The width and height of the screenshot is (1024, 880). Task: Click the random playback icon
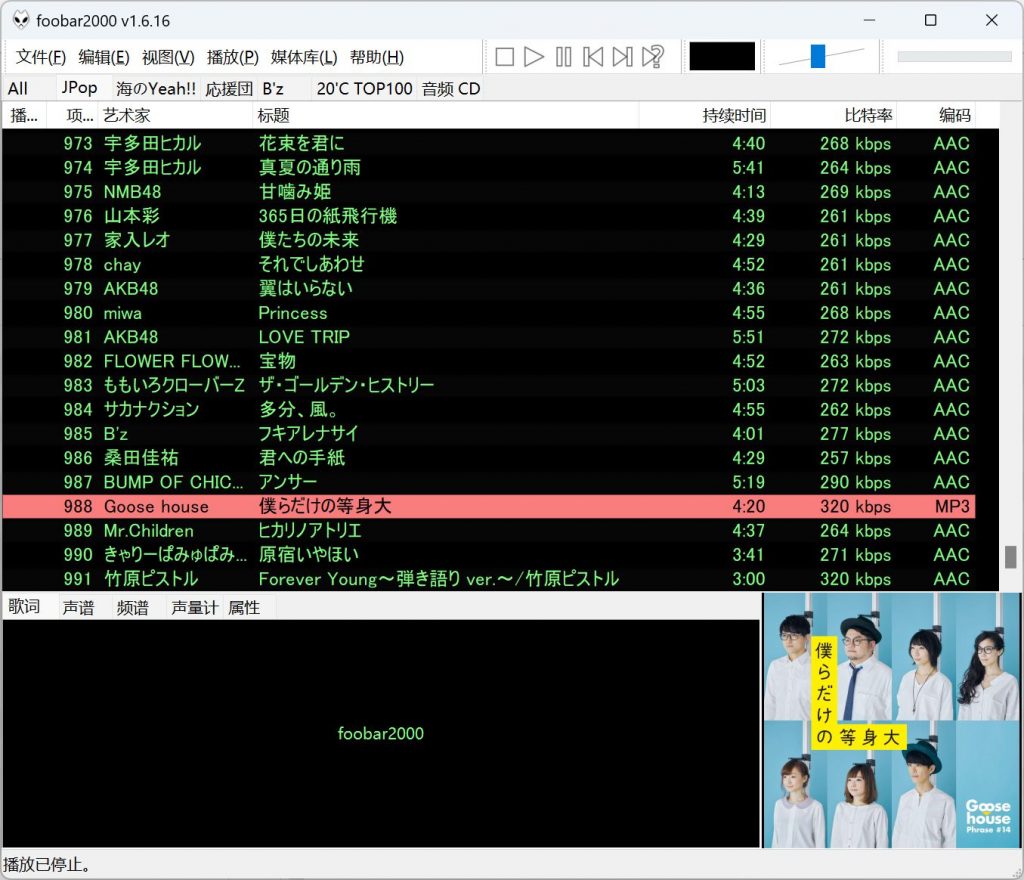tap(652, 57)
